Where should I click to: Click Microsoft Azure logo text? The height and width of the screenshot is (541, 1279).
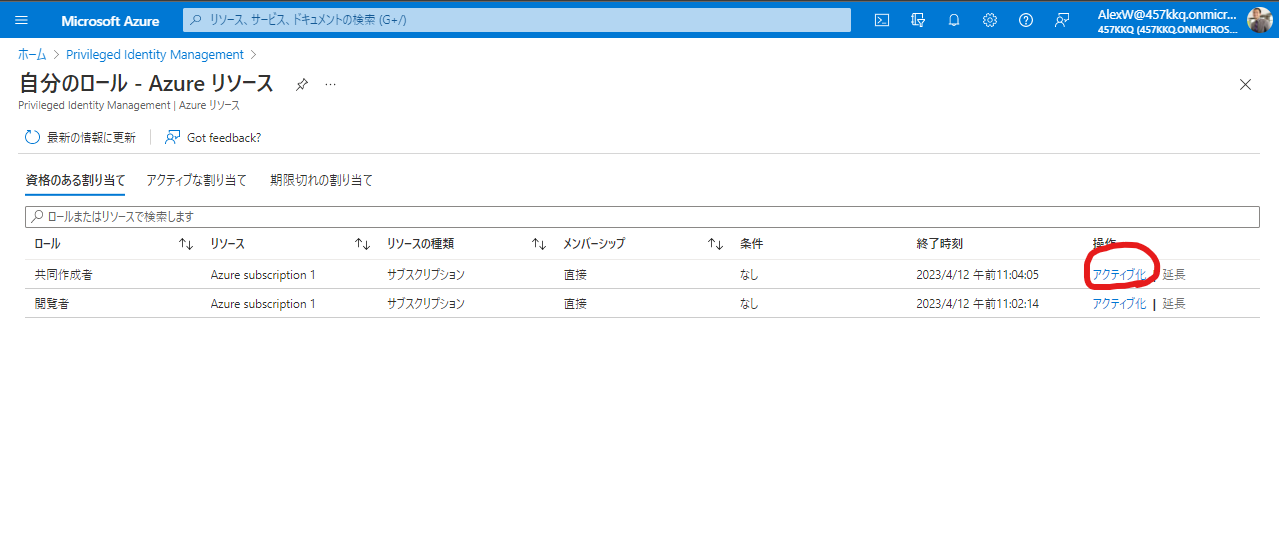point(110,20)
